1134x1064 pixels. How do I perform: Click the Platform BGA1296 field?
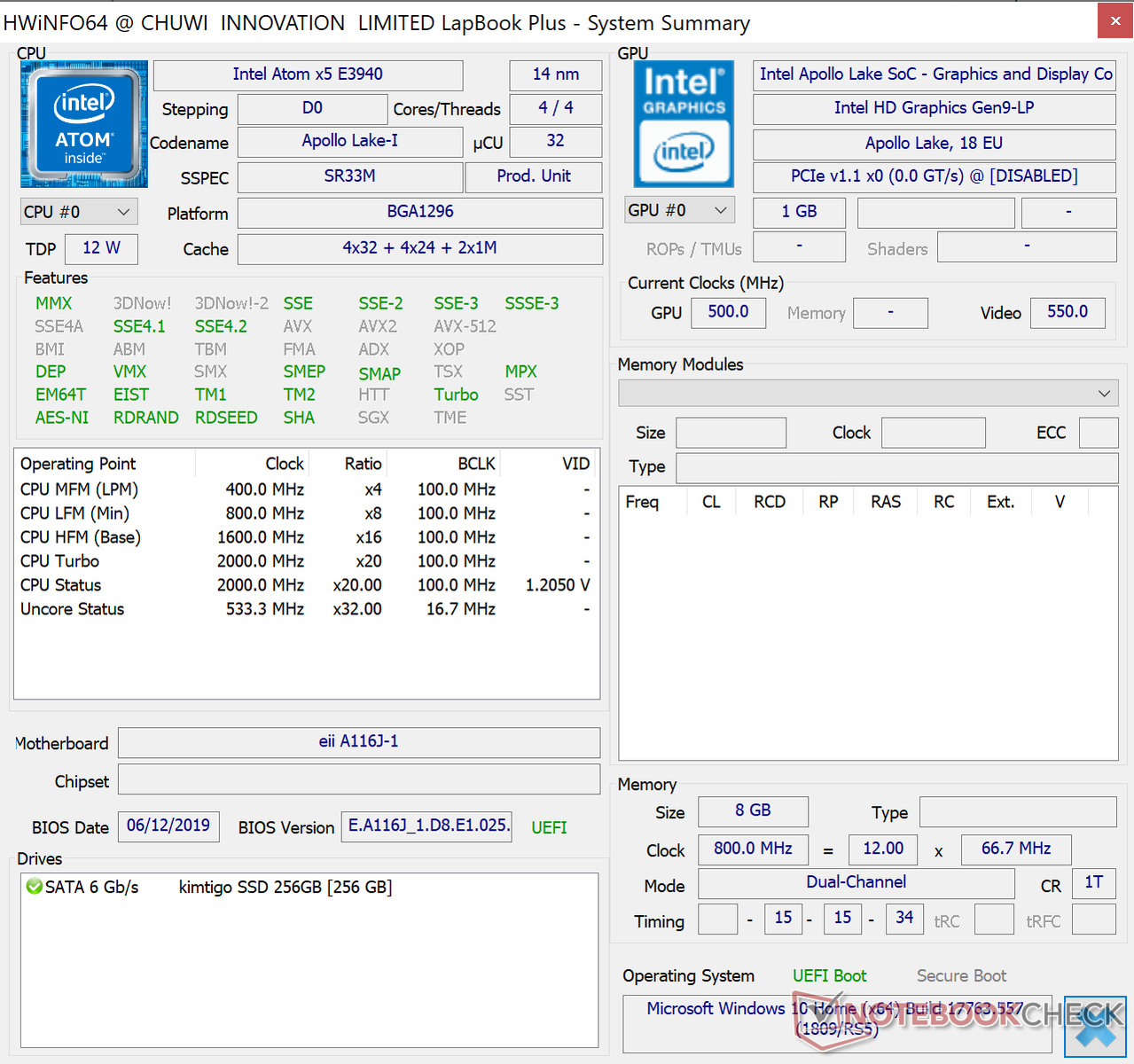click(x=420, y=212)
